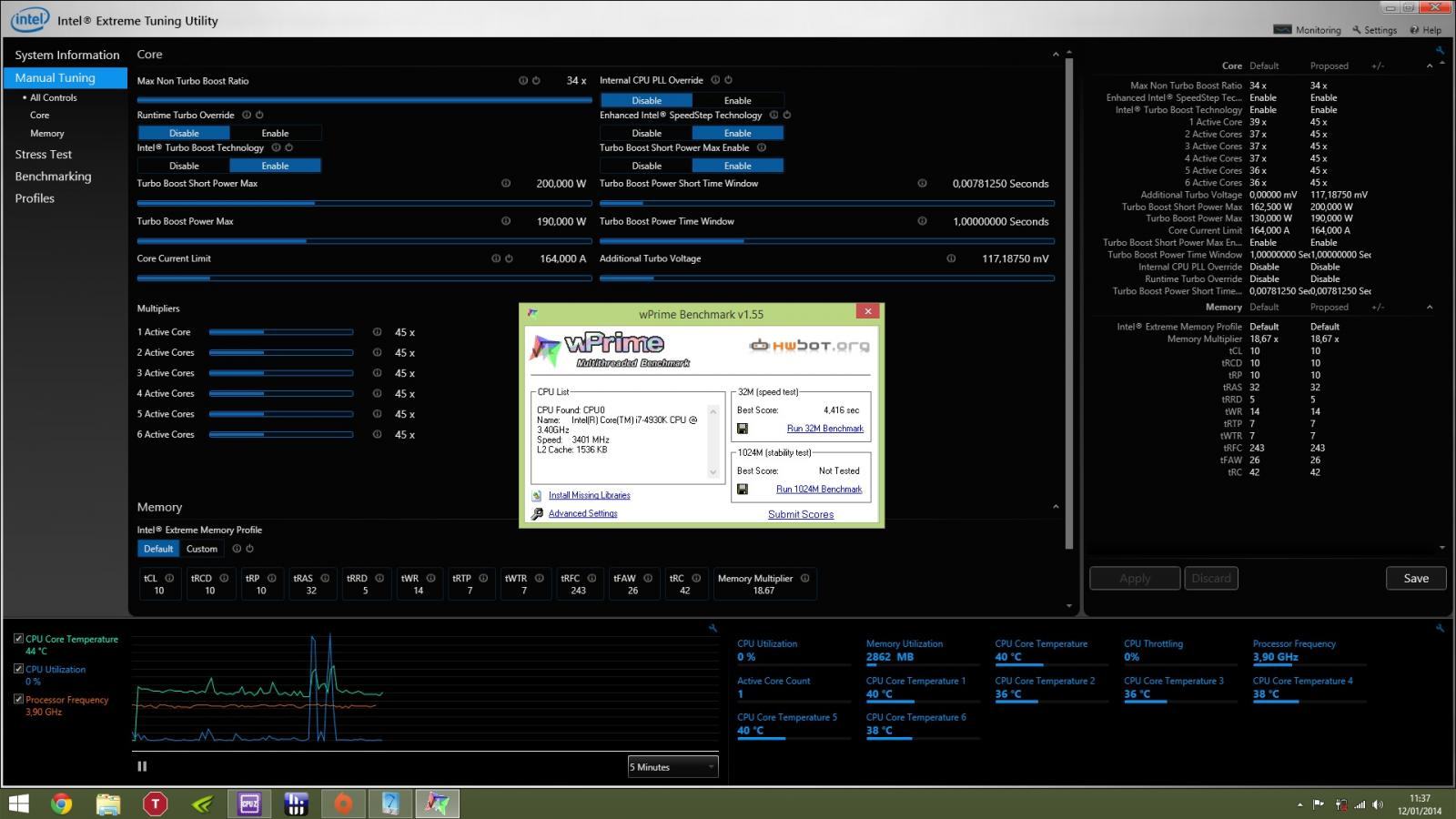
Task: Collapse the Core section in the tuning pane
Action: point(1056,55)
